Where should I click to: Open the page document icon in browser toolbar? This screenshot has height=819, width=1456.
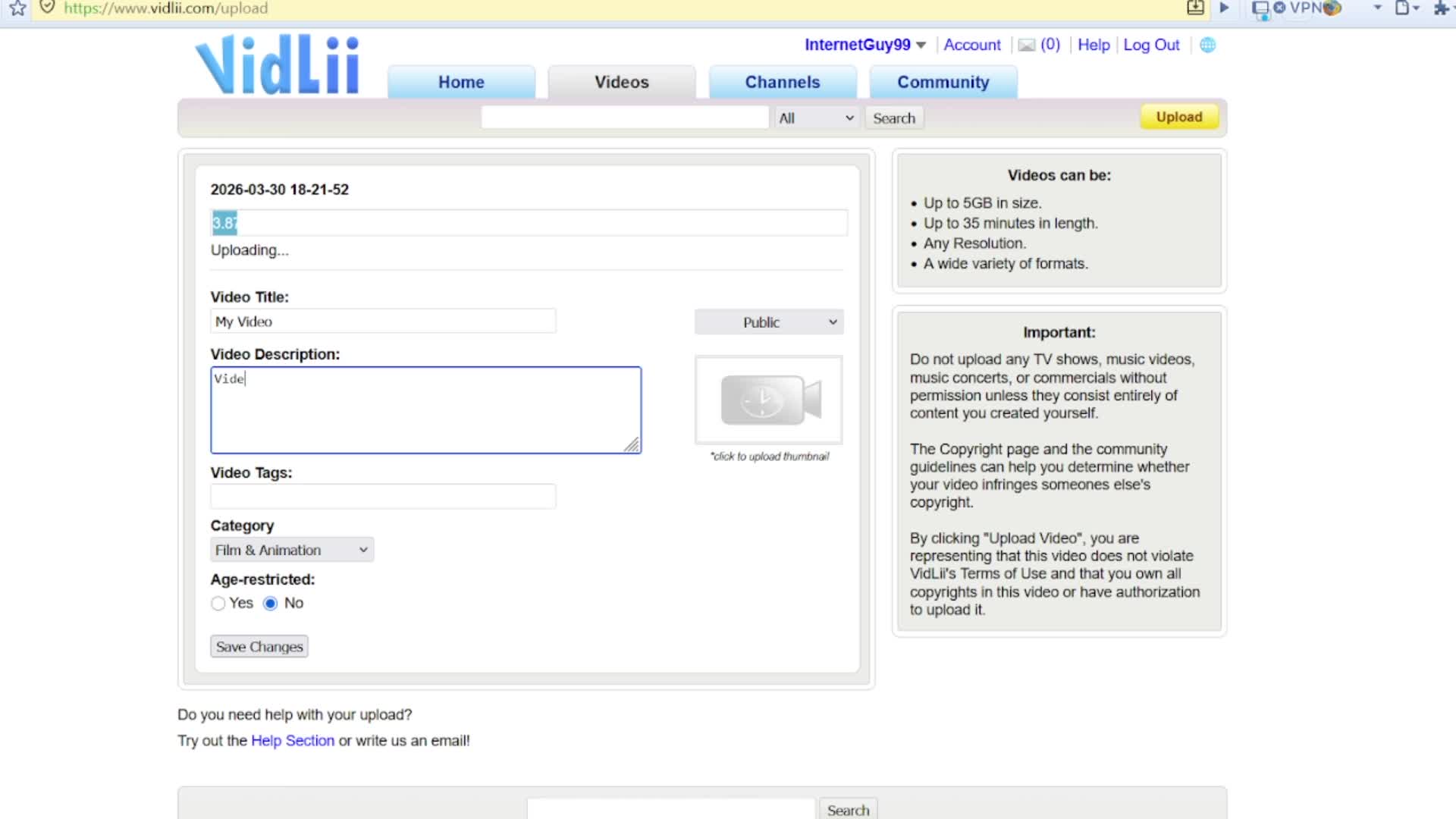pos(1402,8)
